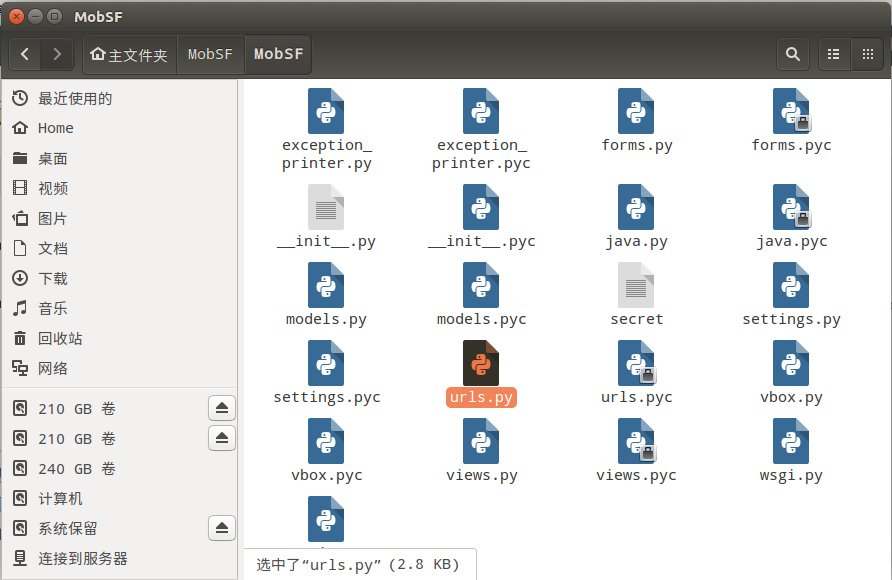The height and width of the screenshot is (580, 892).
Task: Click the settings.py filename label
Action: [791, 320]
